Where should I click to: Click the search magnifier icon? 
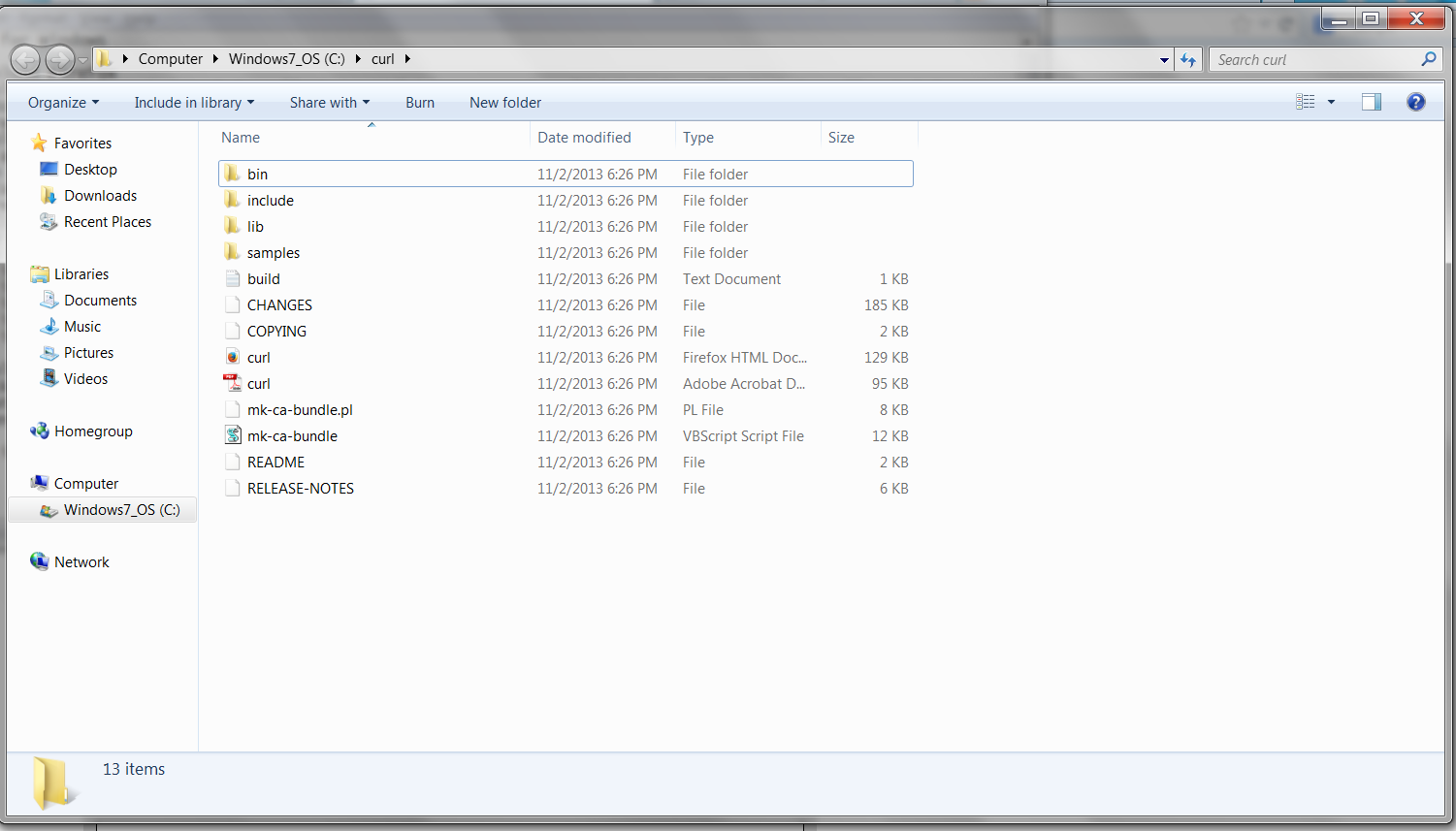click(1428, 59)
